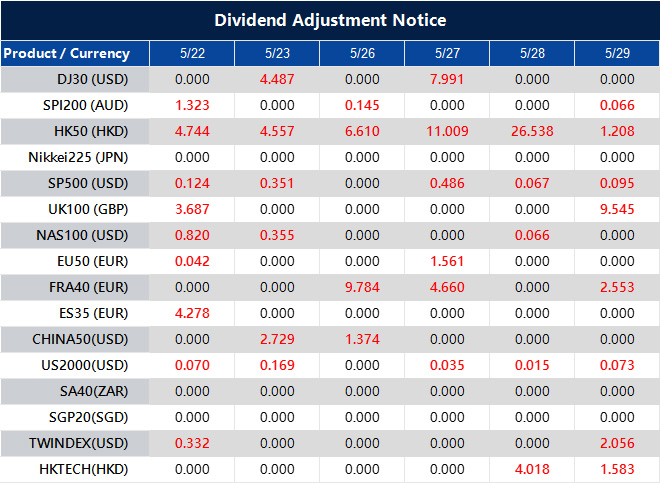Screen dimensions: 660x483
Task: Select the 4.278 dividend for ES35
Action: pyautogui.click(x=191, y=313)
